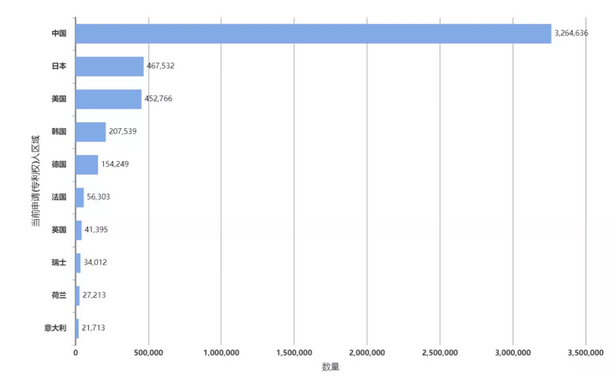Click value label 27,213
Viewport: 614px width, 379px height.
(94, 295)
